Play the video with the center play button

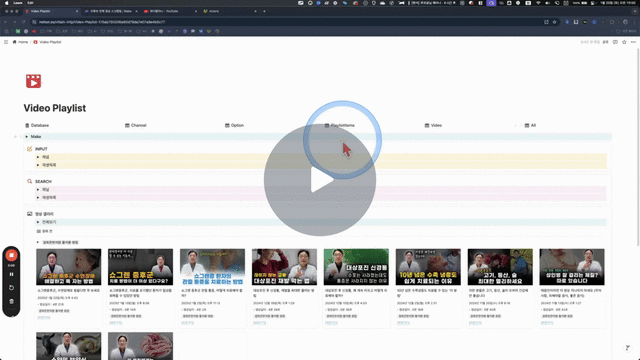click(x=320, y=180)
